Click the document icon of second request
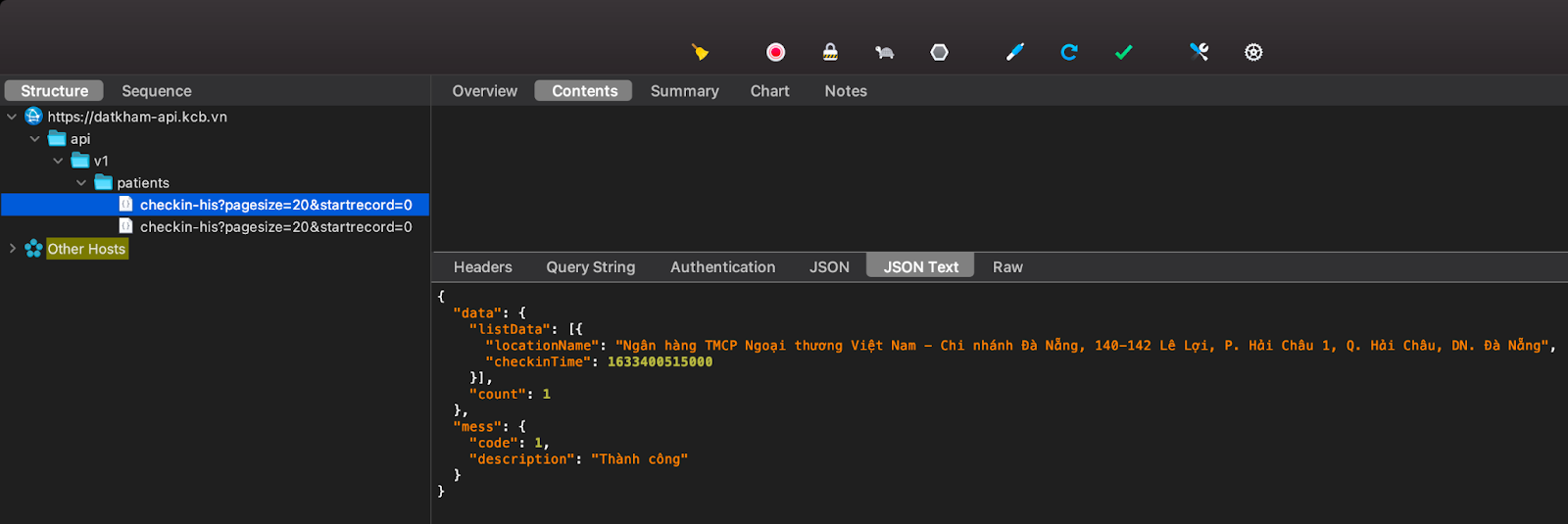 125,226
